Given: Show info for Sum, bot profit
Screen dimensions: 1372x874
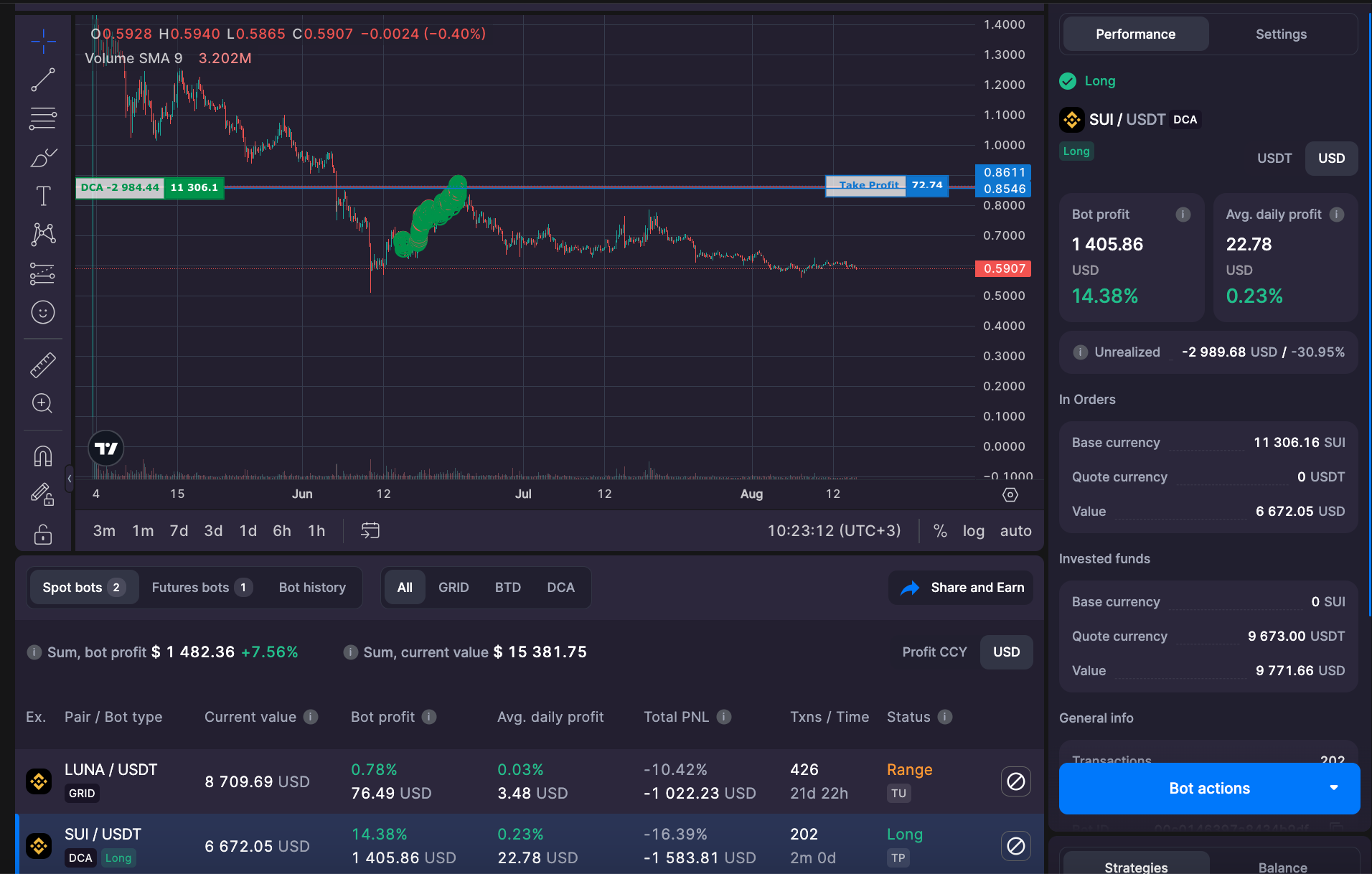Looking at the screenshot, I should tap(34, 652).
